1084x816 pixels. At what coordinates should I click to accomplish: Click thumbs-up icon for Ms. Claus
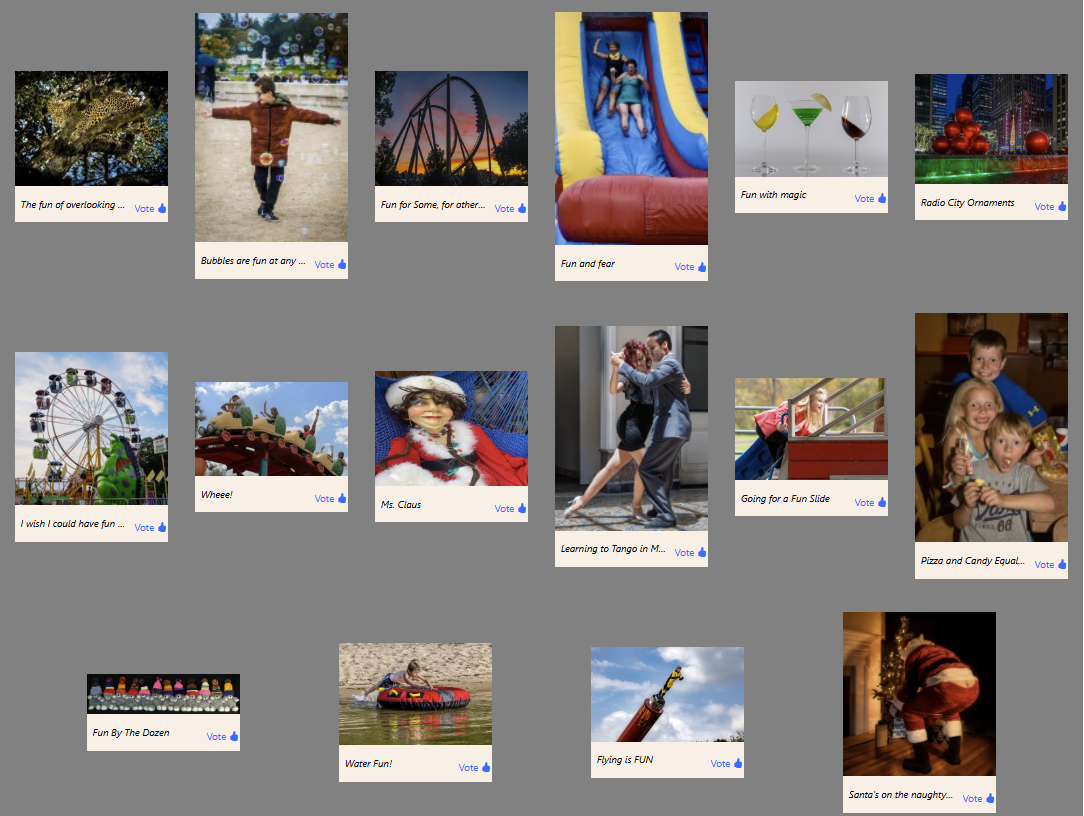click(x=522, y=508)
